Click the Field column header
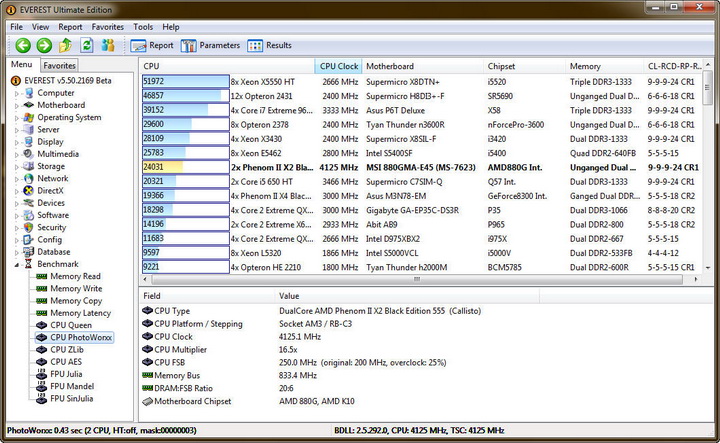The height and width of the screenshot is (443, 720). point(207,296)
